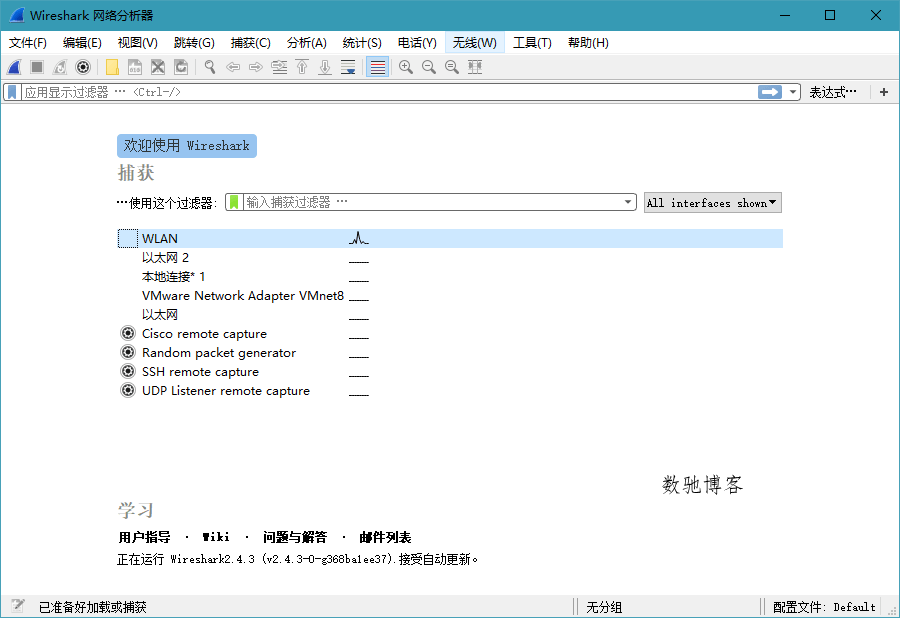Start capturing packets with the blue shark fin icon
900x618 pixels.
click(14, 67)
